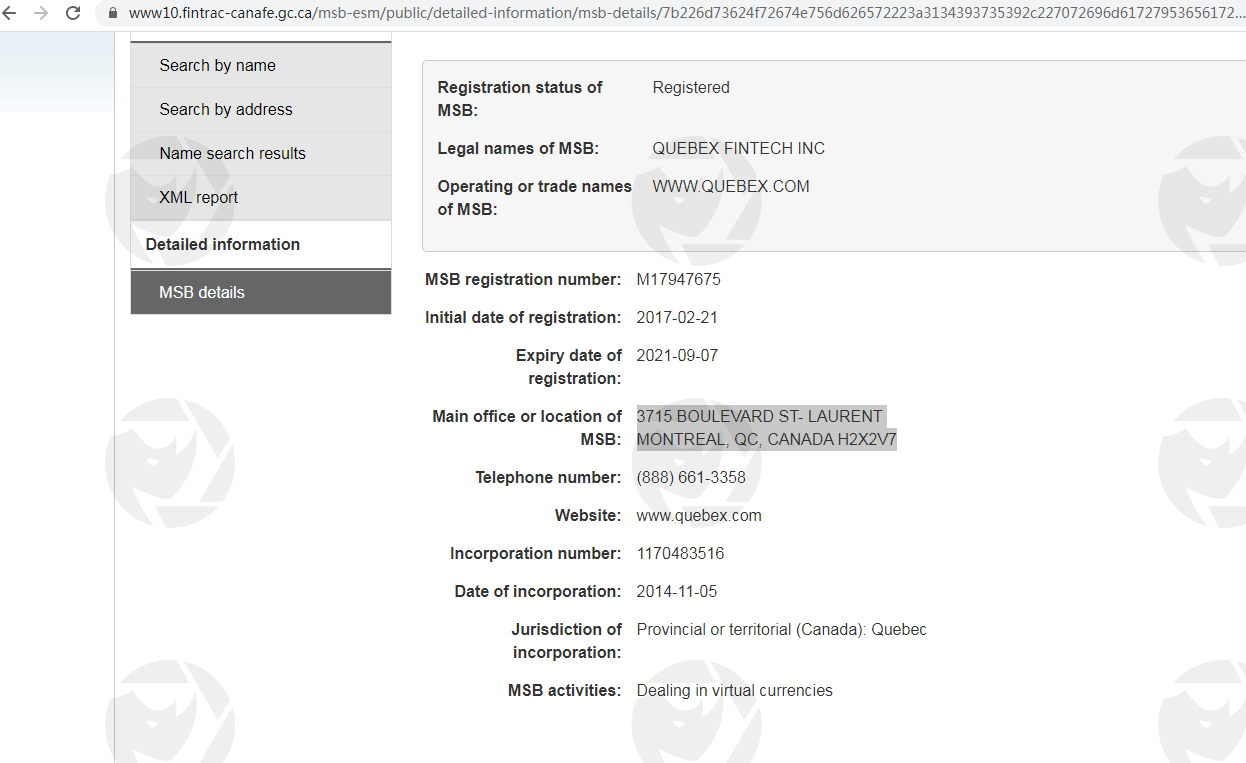
Task: Go to Name search results
Action: click(x=232, y=153)
